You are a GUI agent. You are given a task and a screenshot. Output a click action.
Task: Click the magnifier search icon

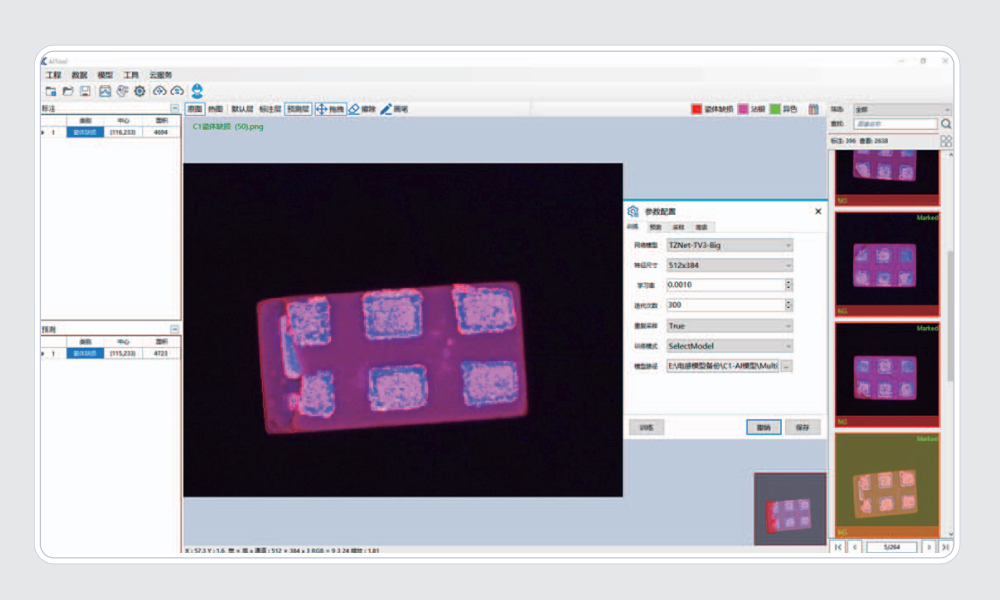(x=946, y=124)
